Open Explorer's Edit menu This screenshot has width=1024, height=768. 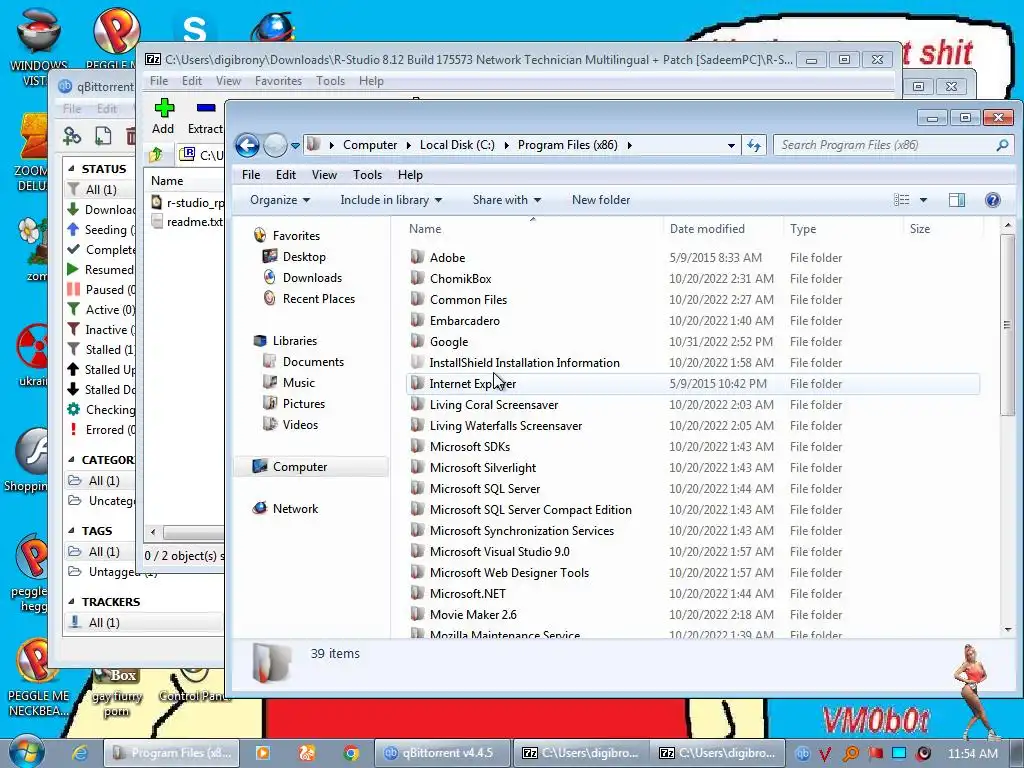(x=285, y=174)
